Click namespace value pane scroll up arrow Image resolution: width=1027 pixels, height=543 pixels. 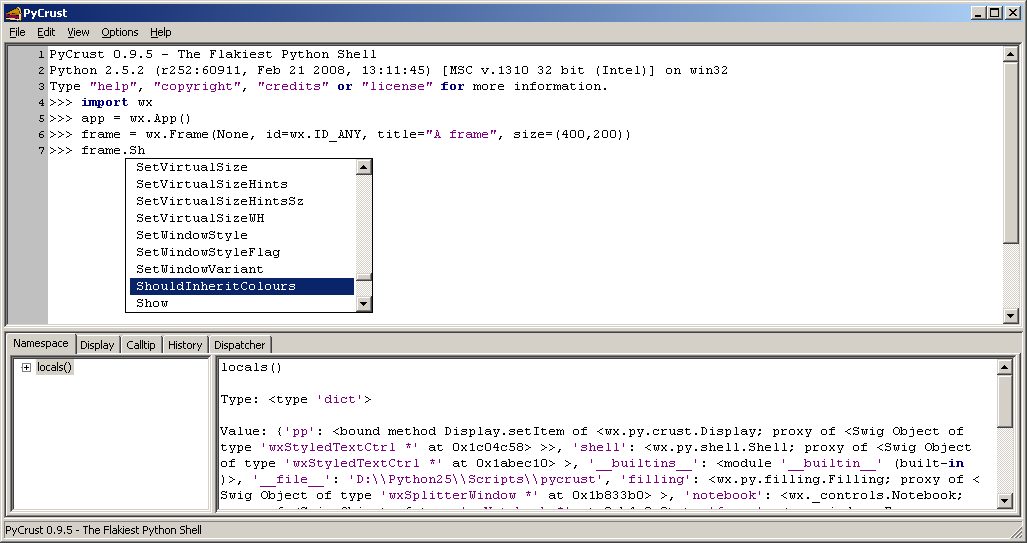1005,367
